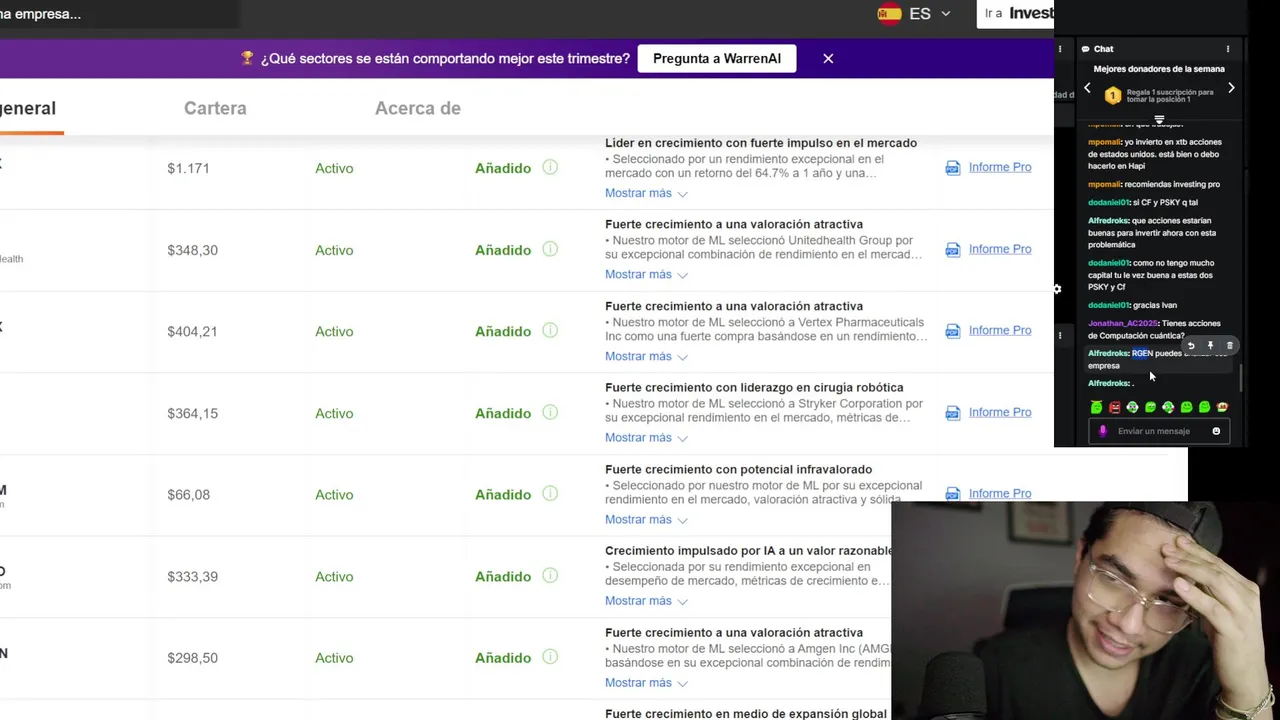Expand Mostrar más in the $1.171 row
Screen dimensions: 1280x720
pos(646,193)
